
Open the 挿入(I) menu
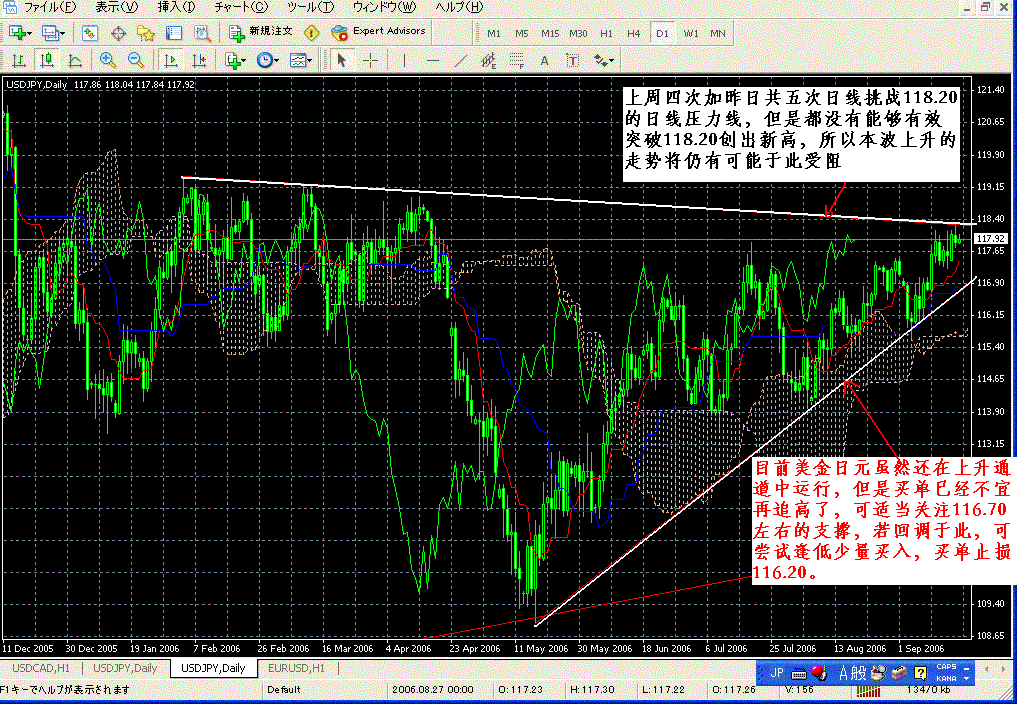click(x=177, y=7)
